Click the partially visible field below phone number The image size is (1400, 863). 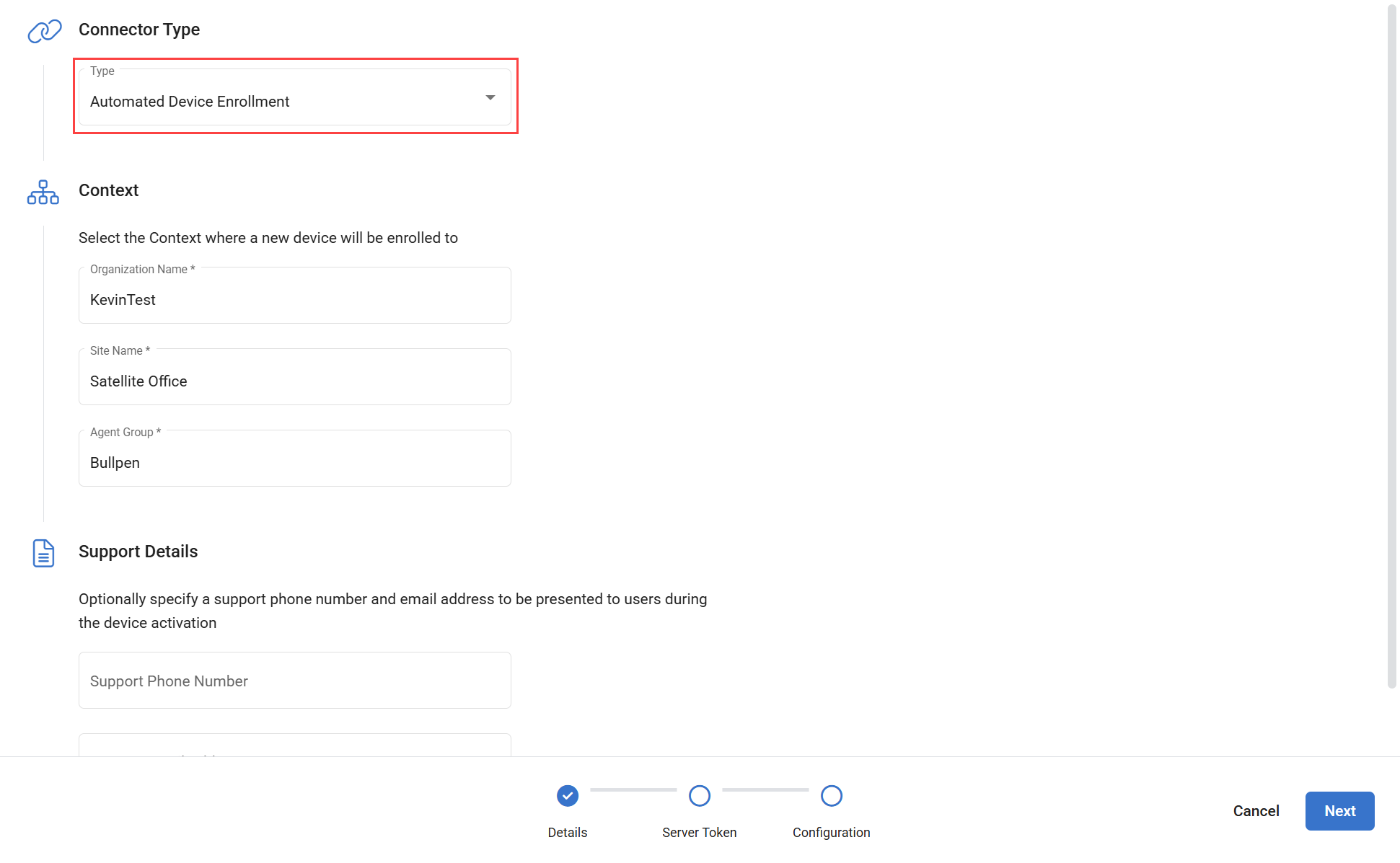294,745
